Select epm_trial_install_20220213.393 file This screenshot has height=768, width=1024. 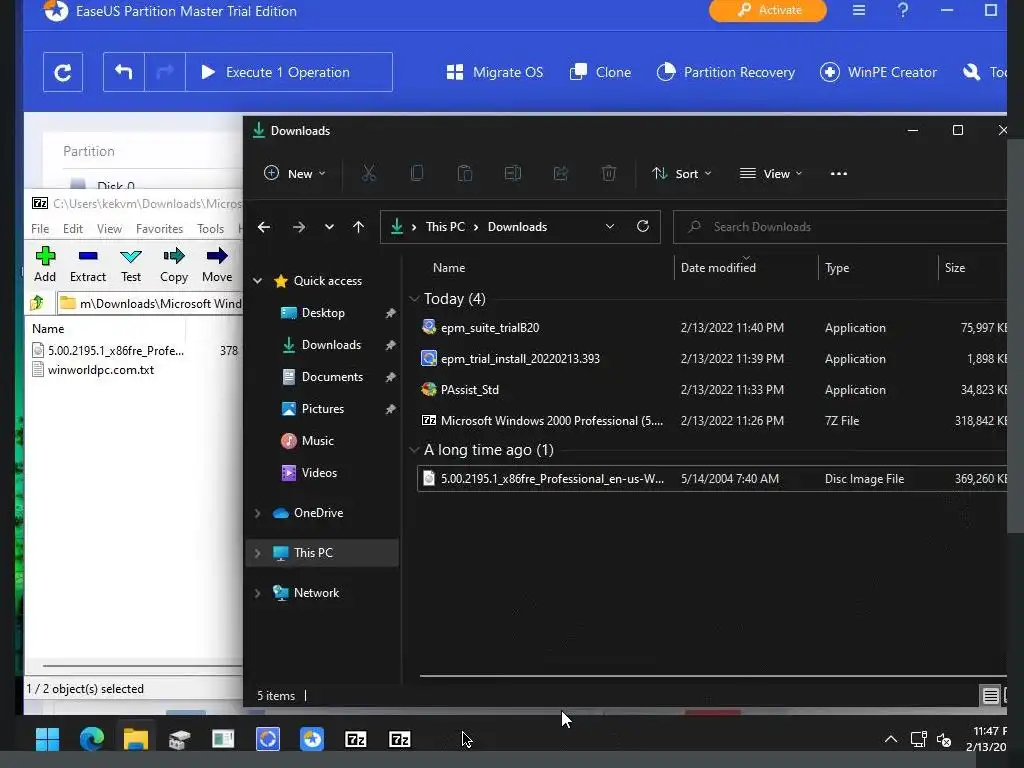pyautogui.click(x=712, y=359)
